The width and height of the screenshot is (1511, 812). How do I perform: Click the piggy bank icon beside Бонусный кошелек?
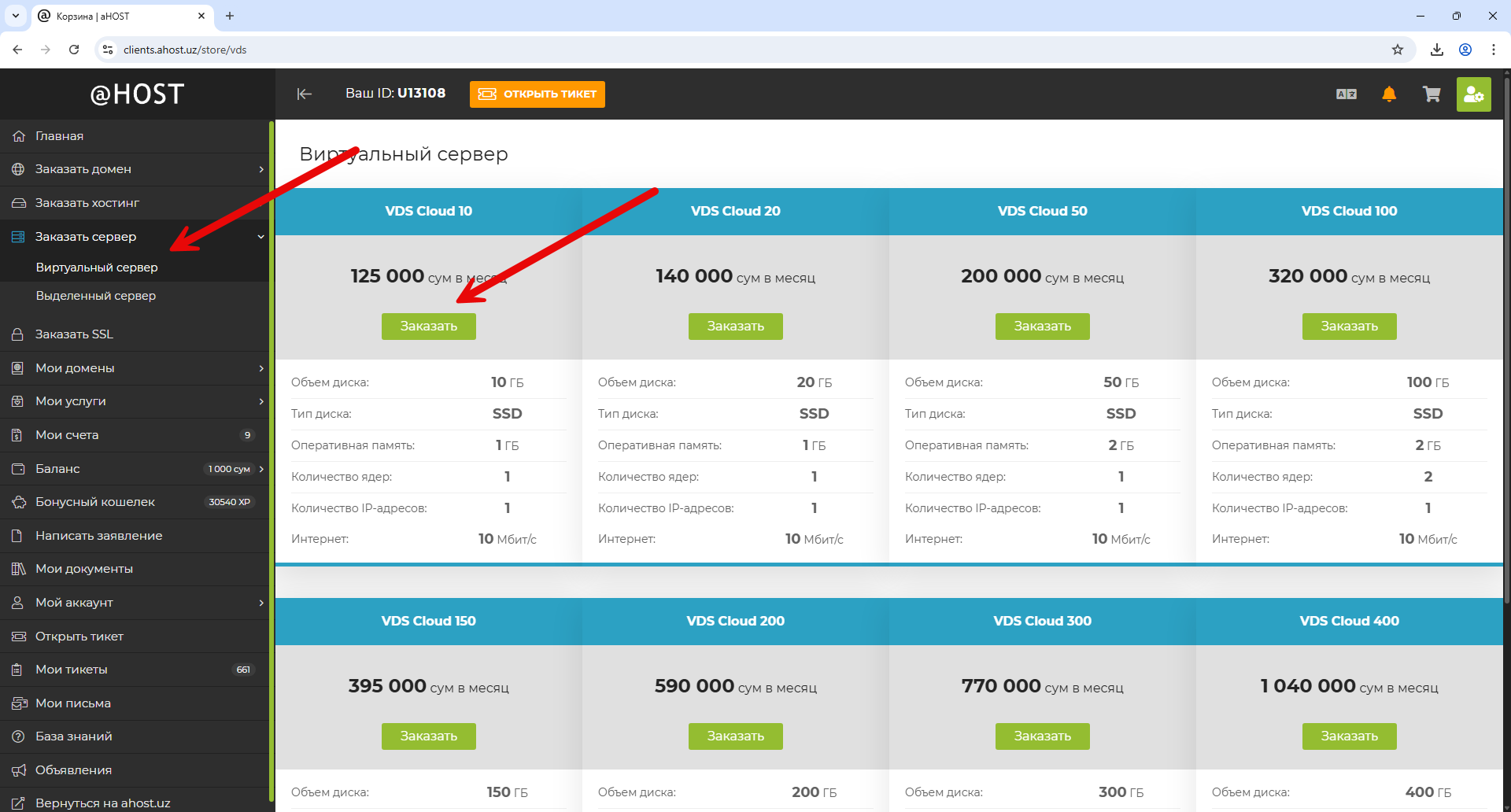(x=18, y=502)
